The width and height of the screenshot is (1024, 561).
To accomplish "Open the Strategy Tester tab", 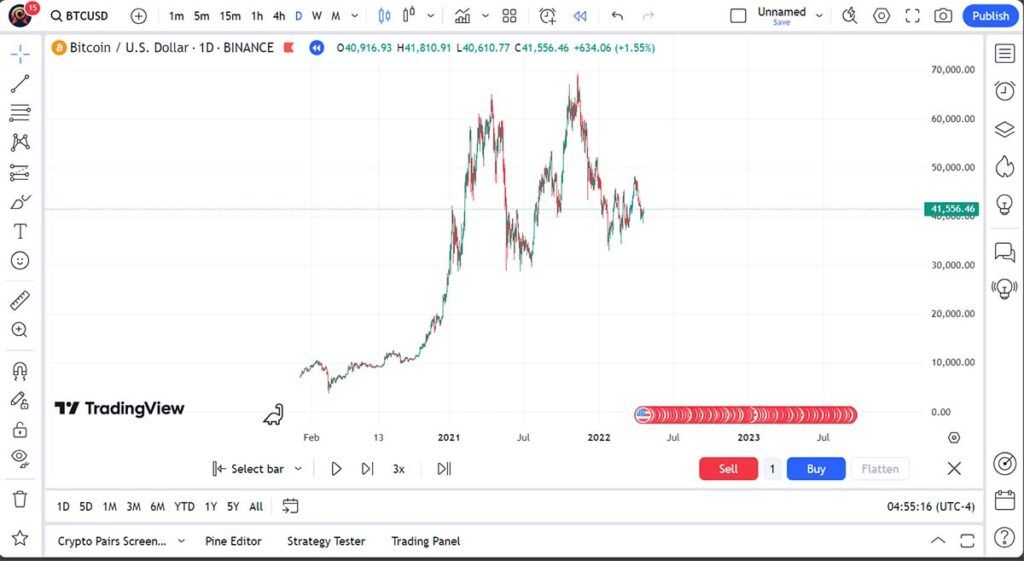I will pos(326,541).
